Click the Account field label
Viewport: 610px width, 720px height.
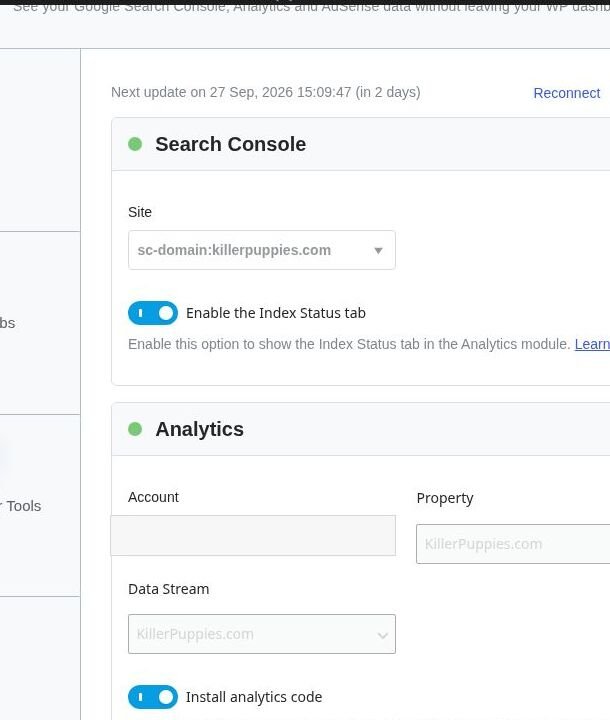coord(153,497)
